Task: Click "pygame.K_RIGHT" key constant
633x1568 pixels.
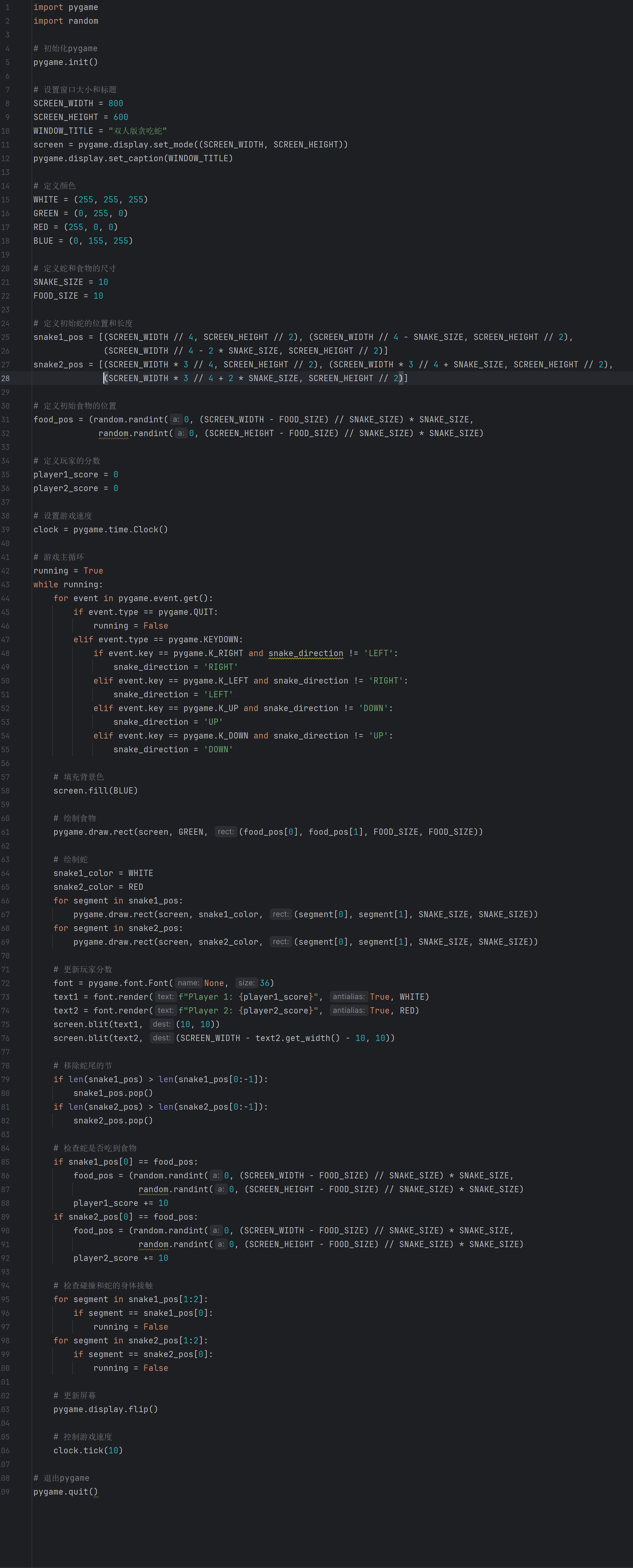Action: [208, 653]
